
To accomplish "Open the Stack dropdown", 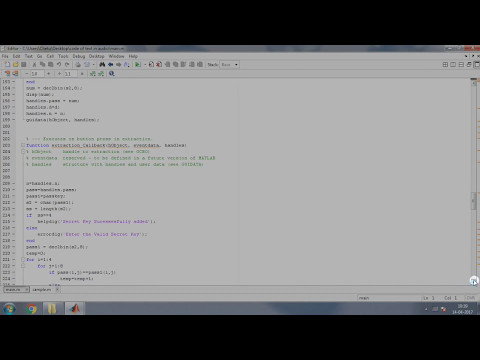I will (x=230, y=64).
